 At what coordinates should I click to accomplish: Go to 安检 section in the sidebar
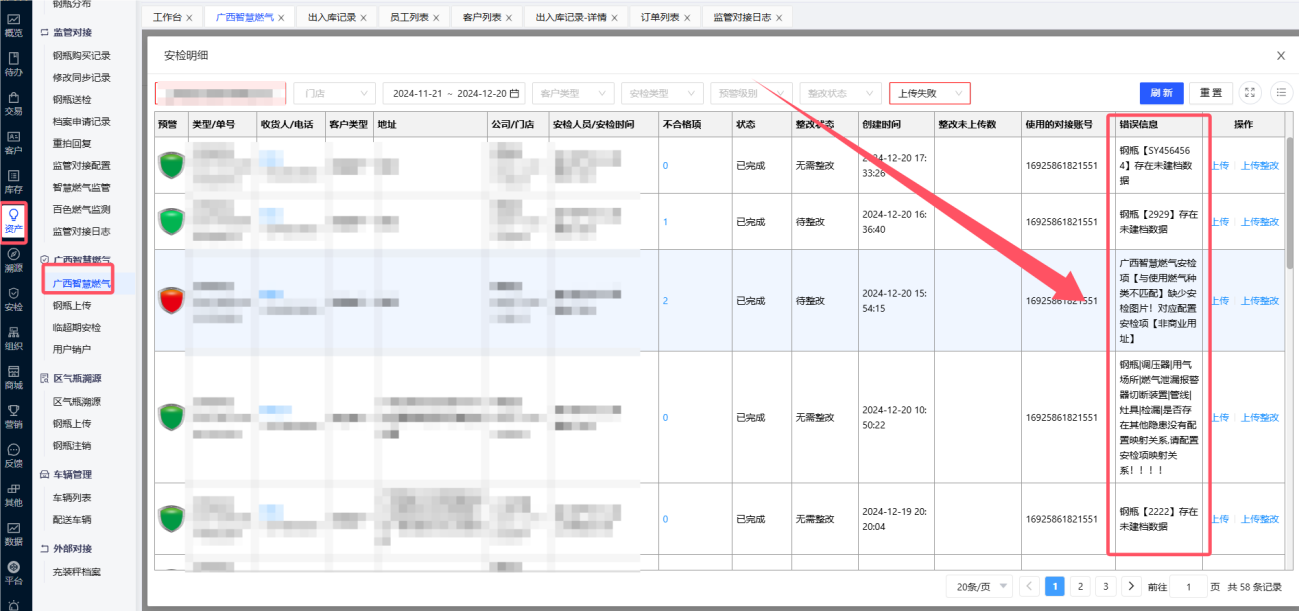pyautogui.click(x=13, y=299)
